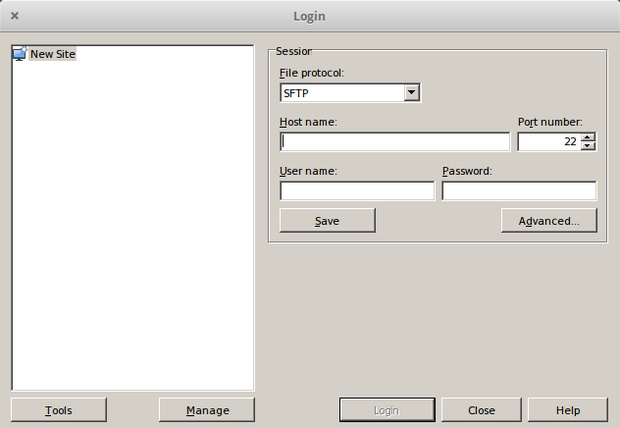The height and width of the screenshot is (428, 620).
Task: Focus the Password input field
Action: 519,191
